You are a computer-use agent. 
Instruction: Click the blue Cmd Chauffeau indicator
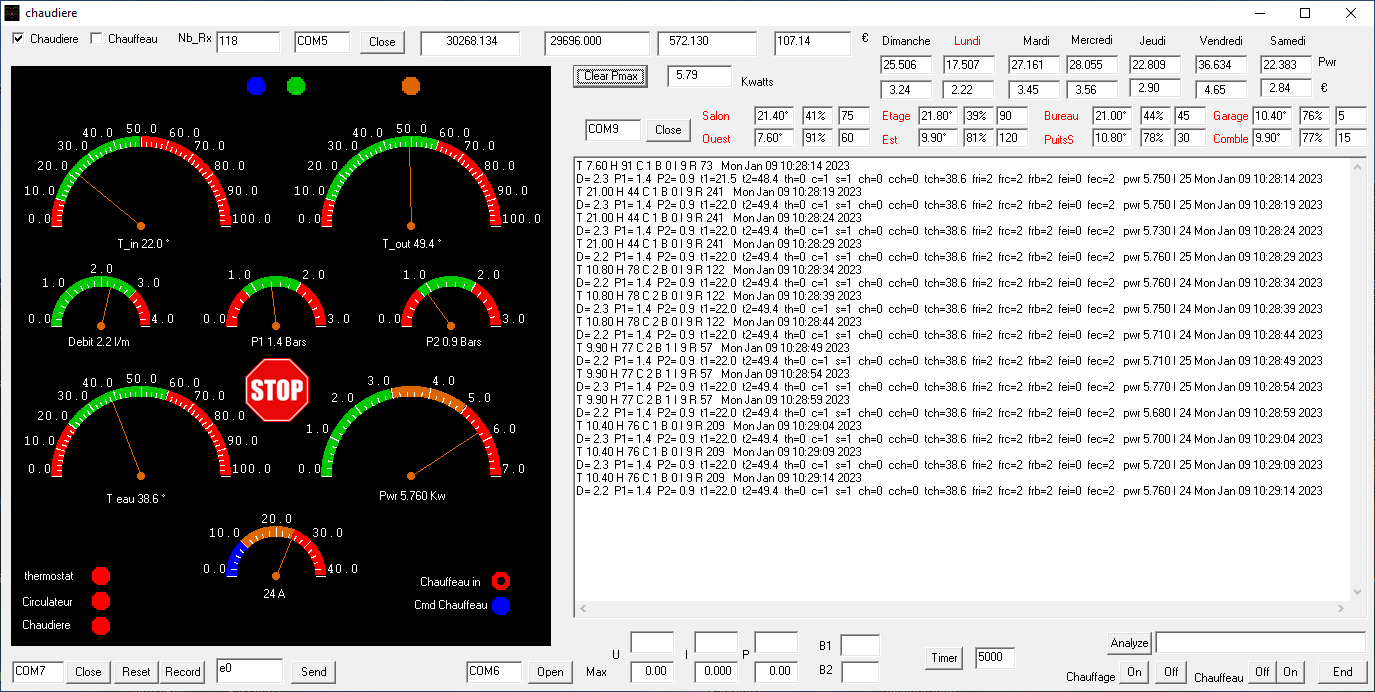point(500,605)
